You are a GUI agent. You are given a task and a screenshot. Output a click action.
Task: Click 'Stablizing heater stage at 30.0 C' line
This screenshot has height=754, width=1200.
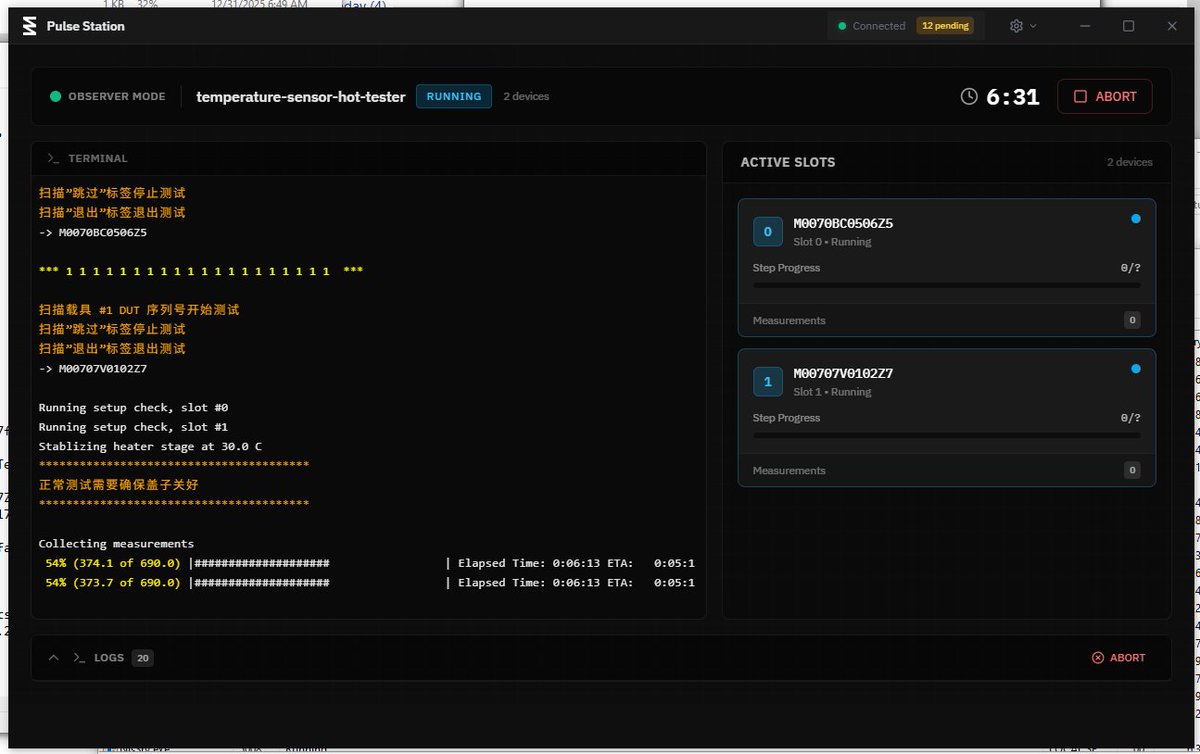150,446
